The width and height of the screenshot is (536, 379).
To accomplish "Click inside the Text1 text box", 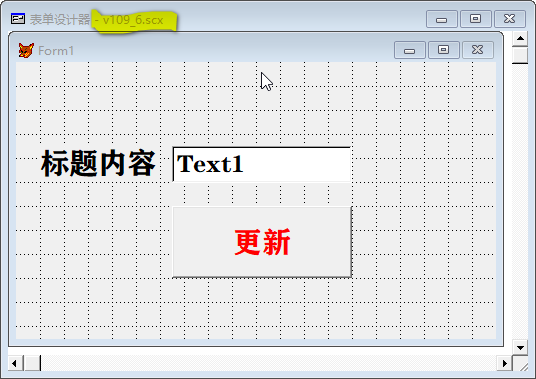I will coord(262,164).
